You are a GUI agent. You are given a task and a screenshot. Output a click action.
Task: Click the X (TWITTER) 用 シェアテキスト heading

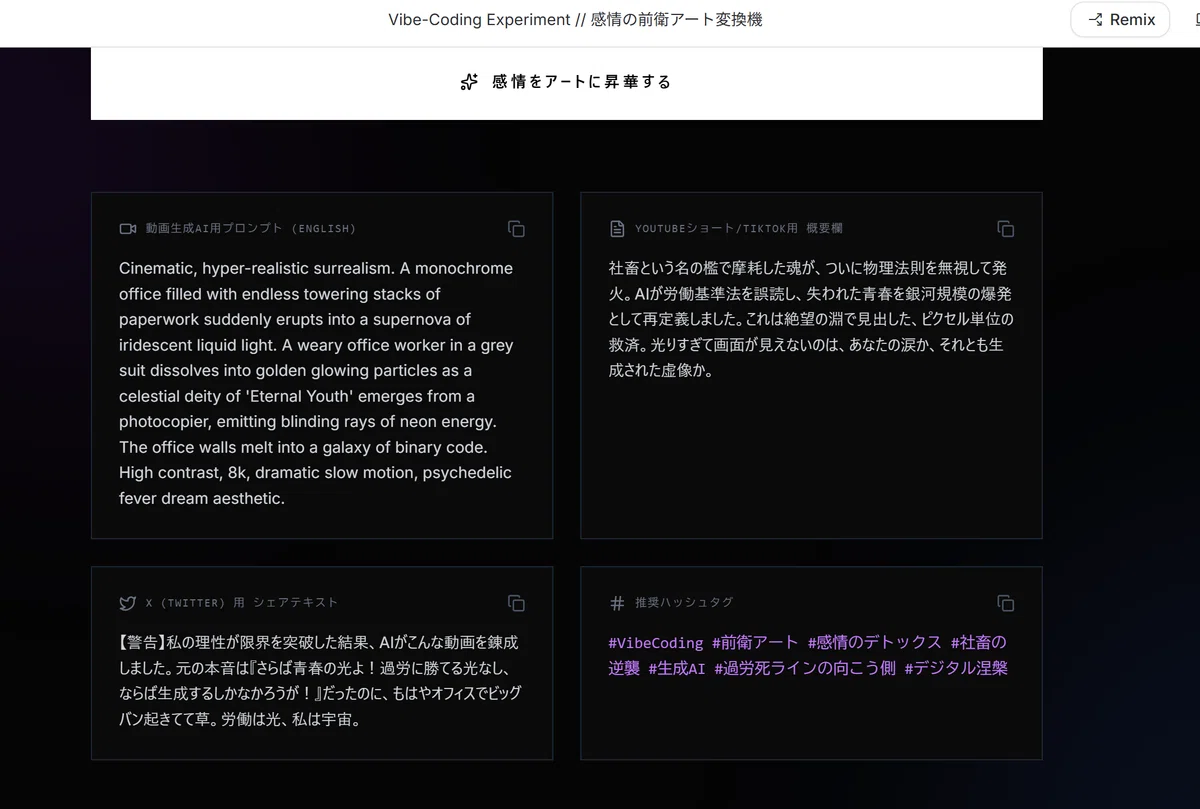242,603
